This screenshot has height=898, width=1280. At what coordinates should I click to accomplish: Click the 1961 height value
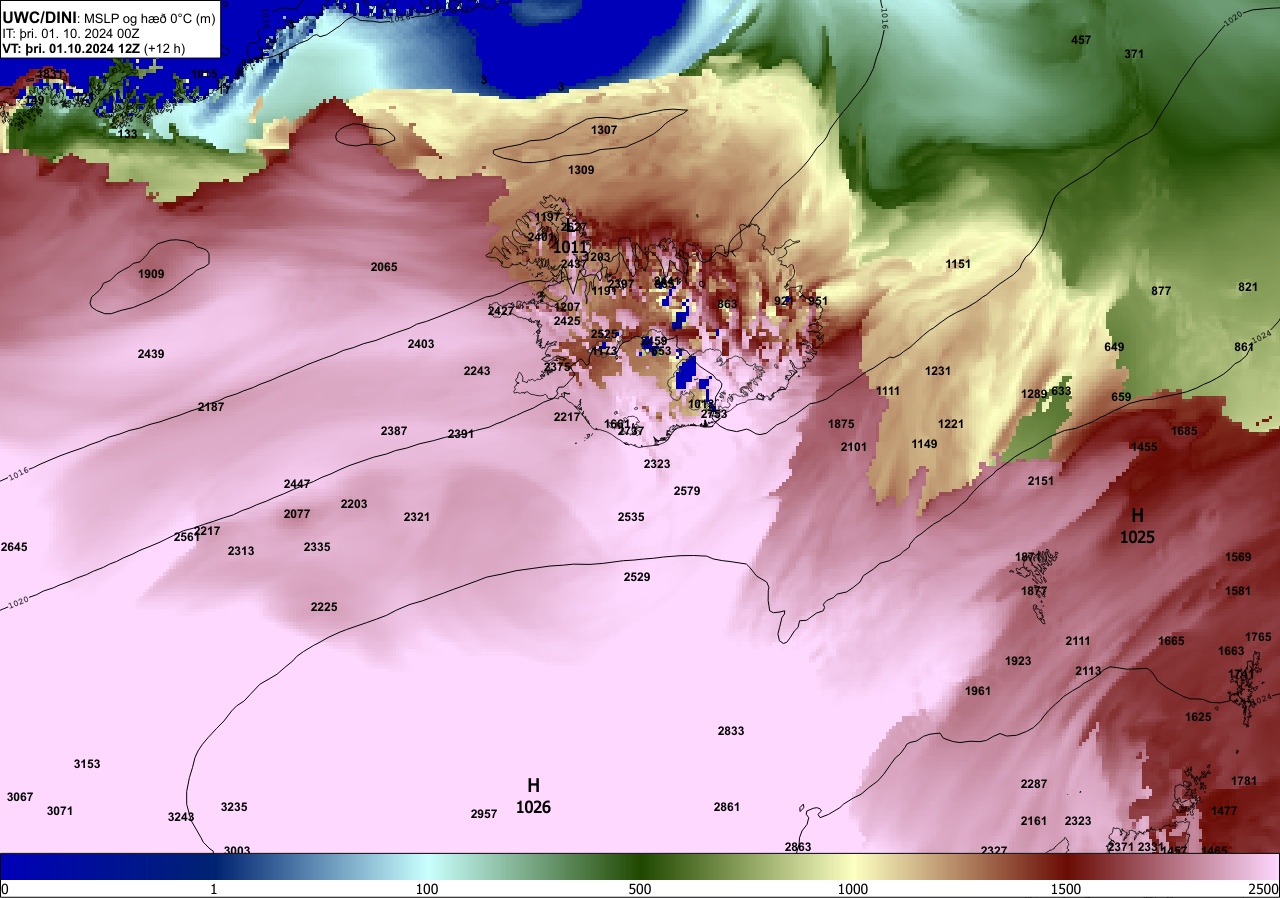pyautogui.click(x=978, y=691)
